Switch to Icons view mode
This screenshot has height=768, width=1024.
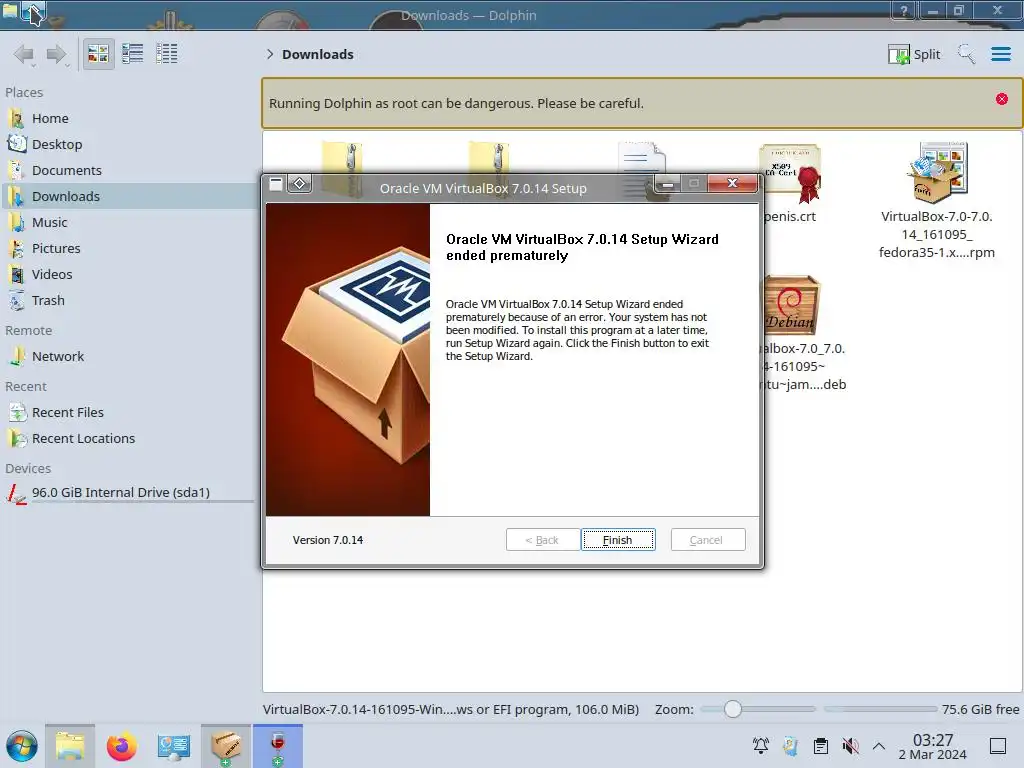pos(98,54)
